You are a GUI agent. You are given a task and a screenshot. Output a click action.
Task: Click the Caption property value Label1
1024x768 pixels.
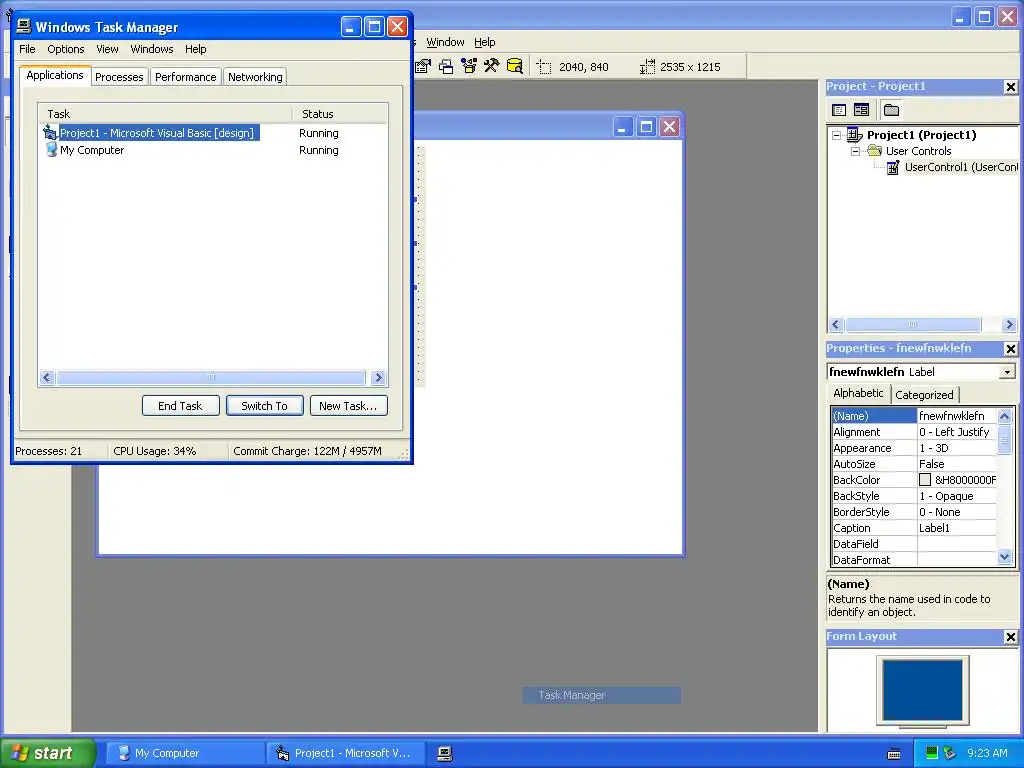click(957, 528)
